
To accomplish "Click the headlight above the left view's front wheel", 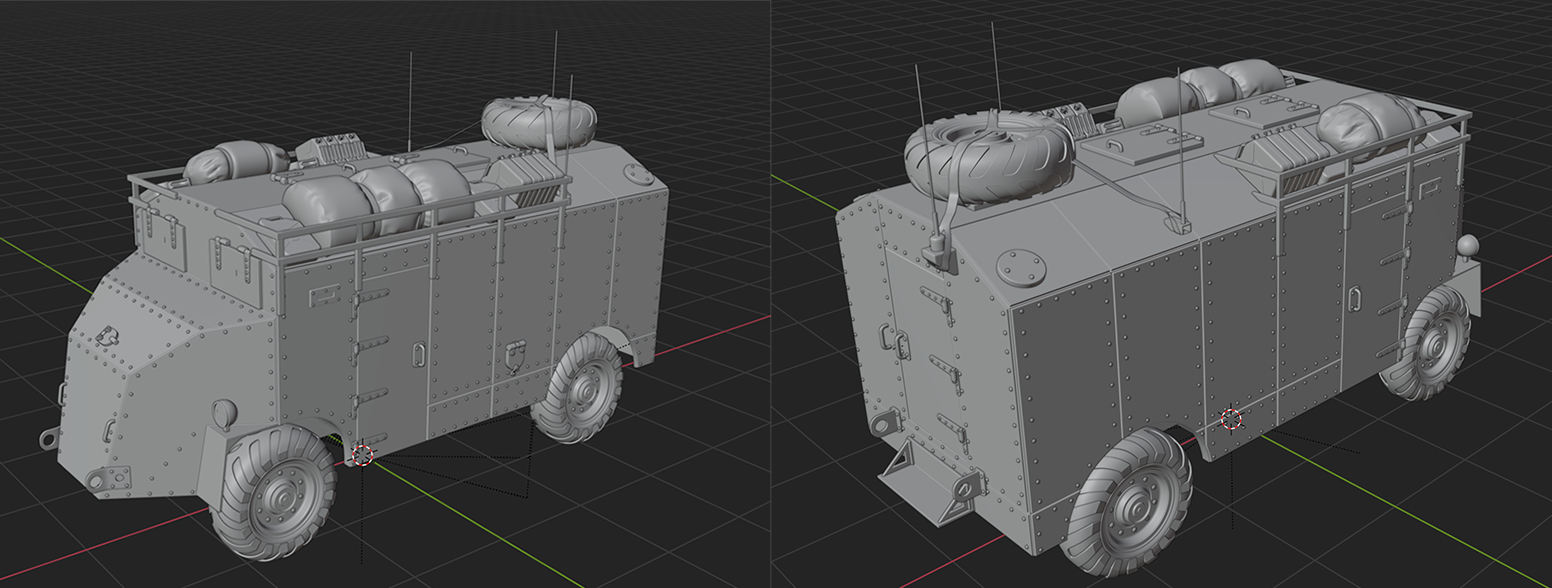I will (x=224, y=411).
